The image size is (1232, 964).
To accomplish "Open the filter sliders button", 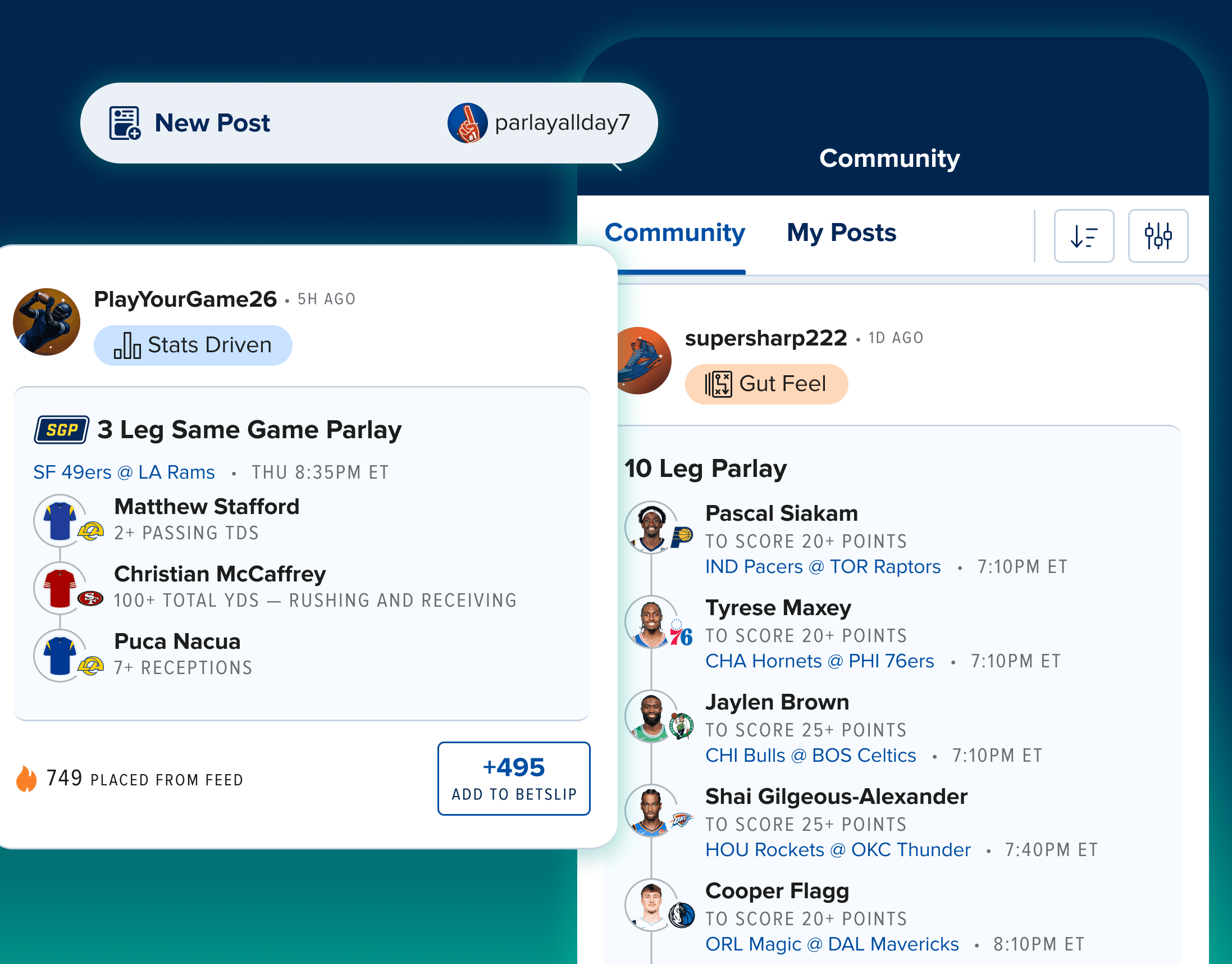I will [1157, 236].
